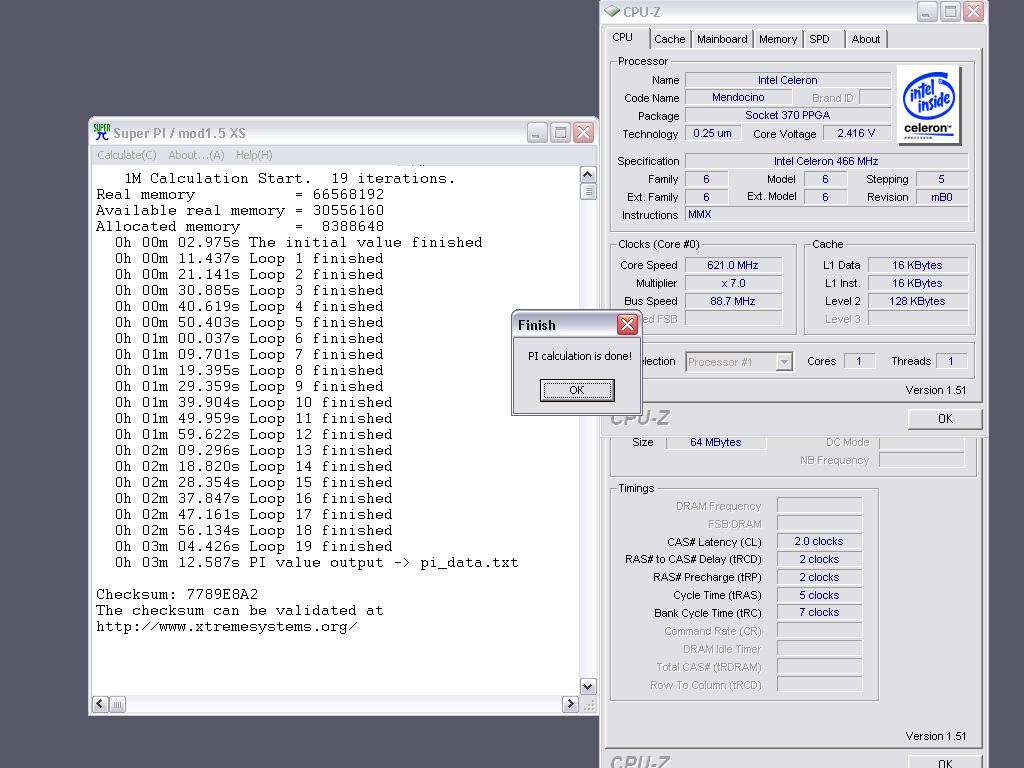This screenshot has height=768, width=1024.
Task: Click scroll down arrow in Super PI
Action: (587, 686)
